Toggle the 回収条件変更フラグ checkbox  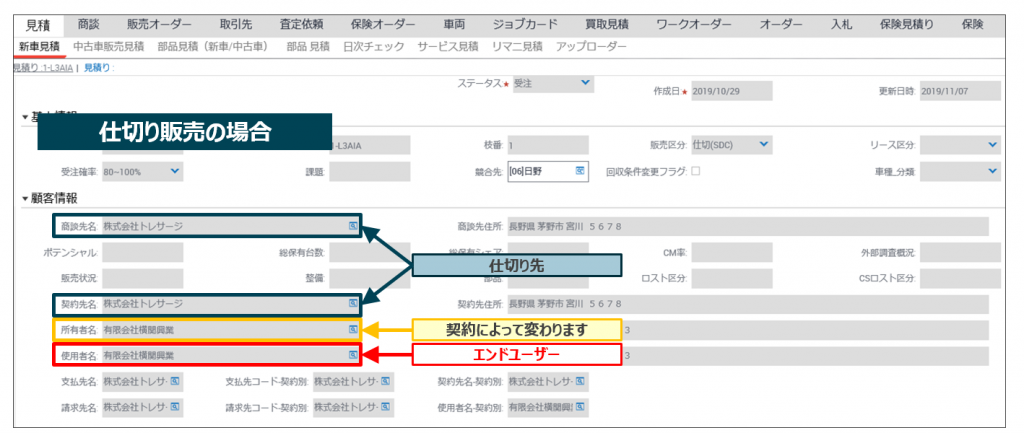click(x=696, y=171)
